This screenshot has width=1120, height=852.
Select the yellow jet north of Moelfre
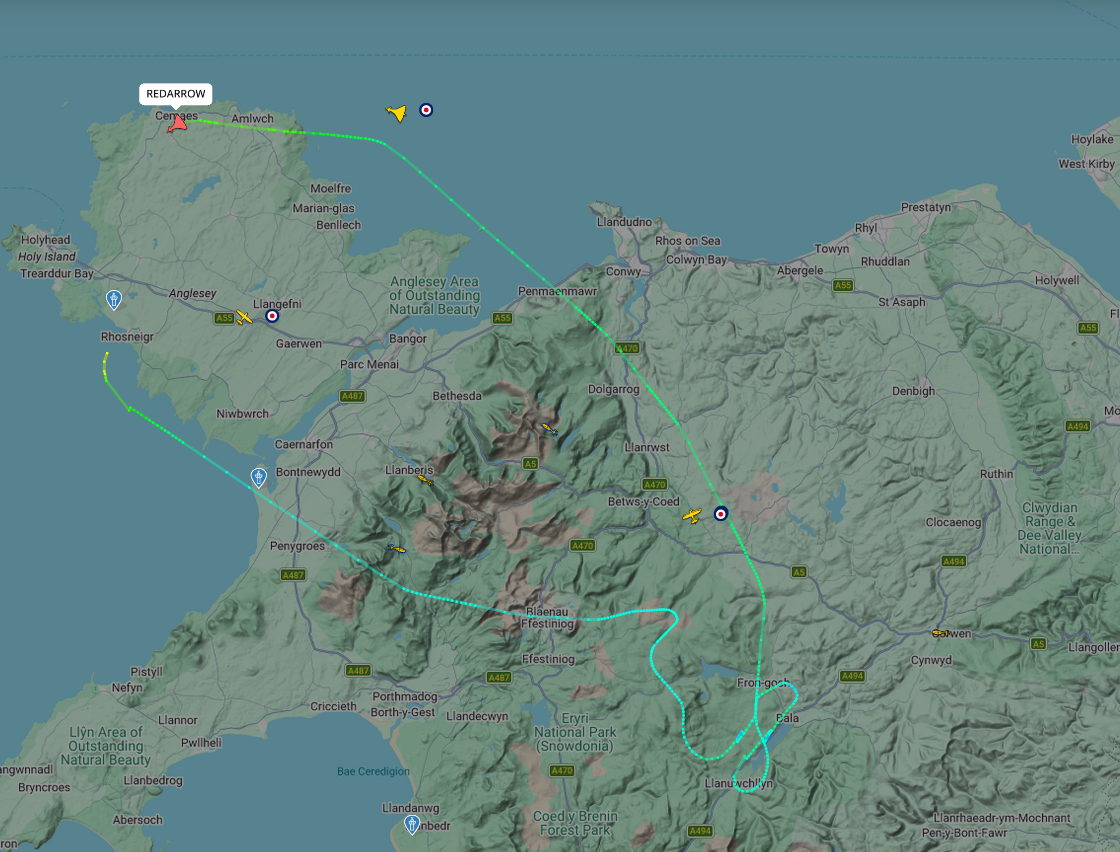(x=396, y=113)
